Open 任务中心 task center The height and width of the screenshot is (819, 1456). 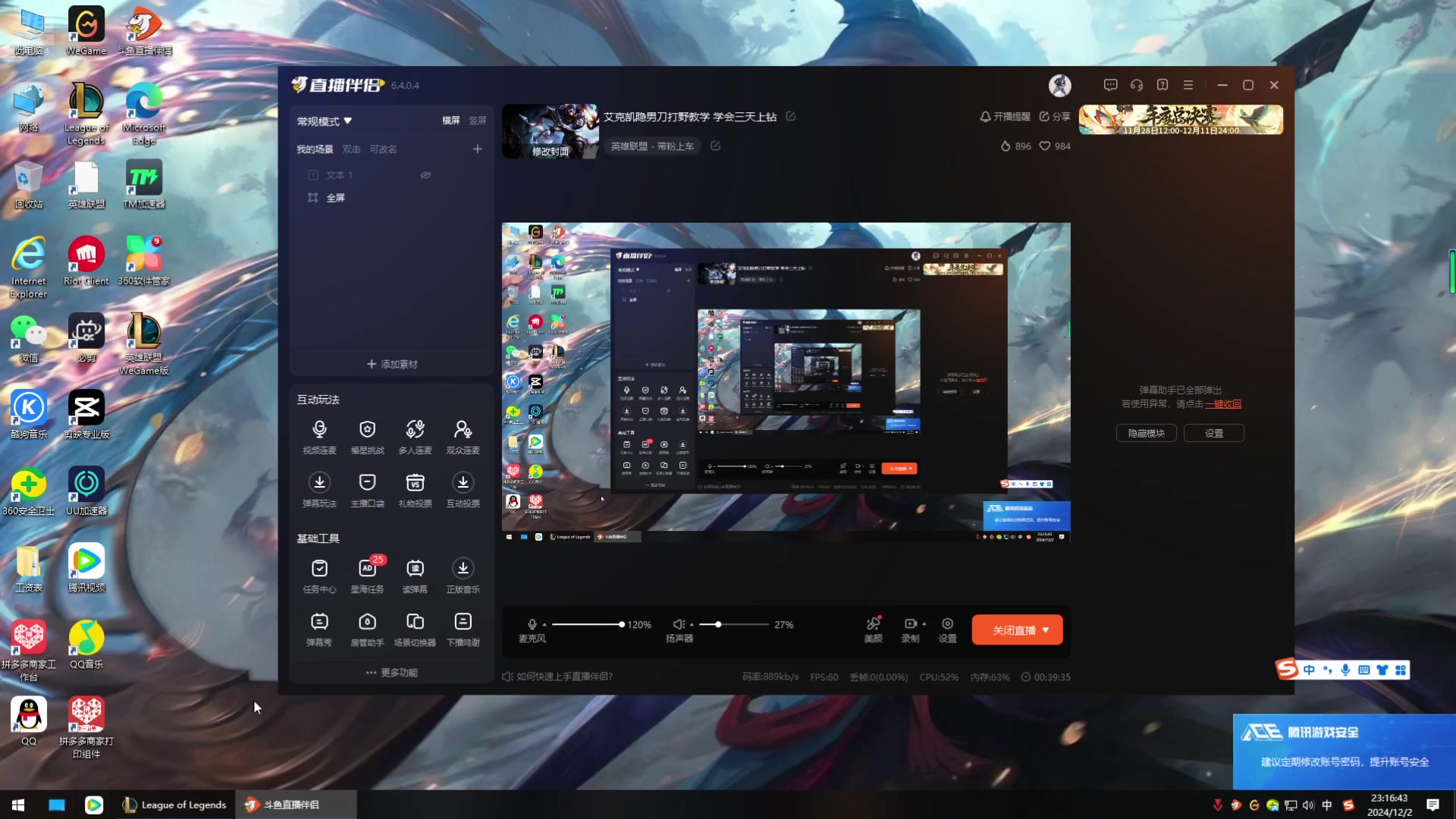point(319,576)
